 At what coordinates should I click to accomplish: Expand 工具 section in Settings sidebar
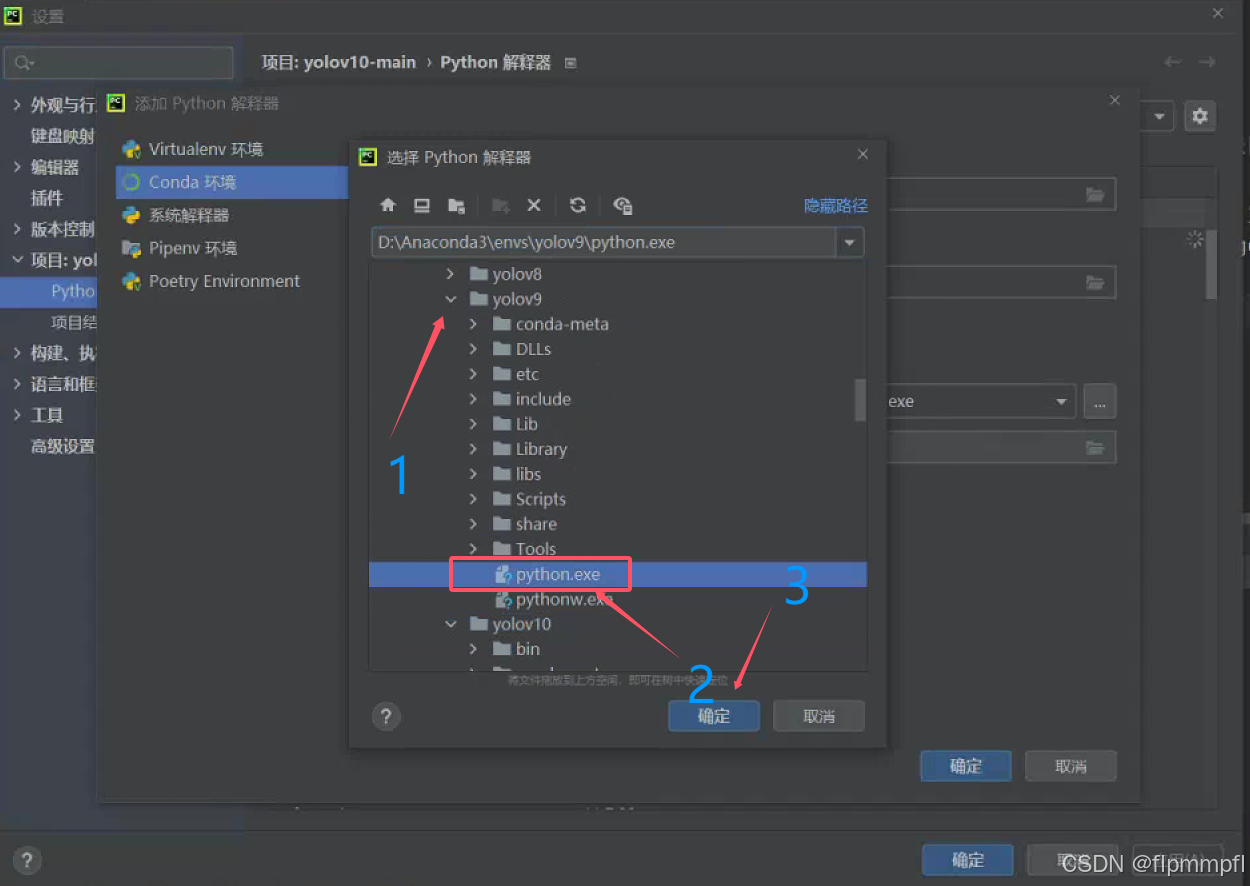[x=17, y=415]
